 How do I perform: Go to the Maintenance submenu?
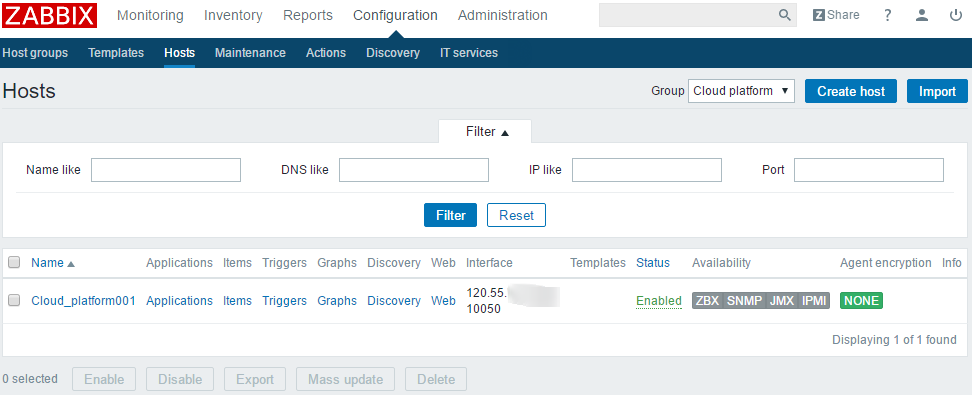[x=250, y=53]
